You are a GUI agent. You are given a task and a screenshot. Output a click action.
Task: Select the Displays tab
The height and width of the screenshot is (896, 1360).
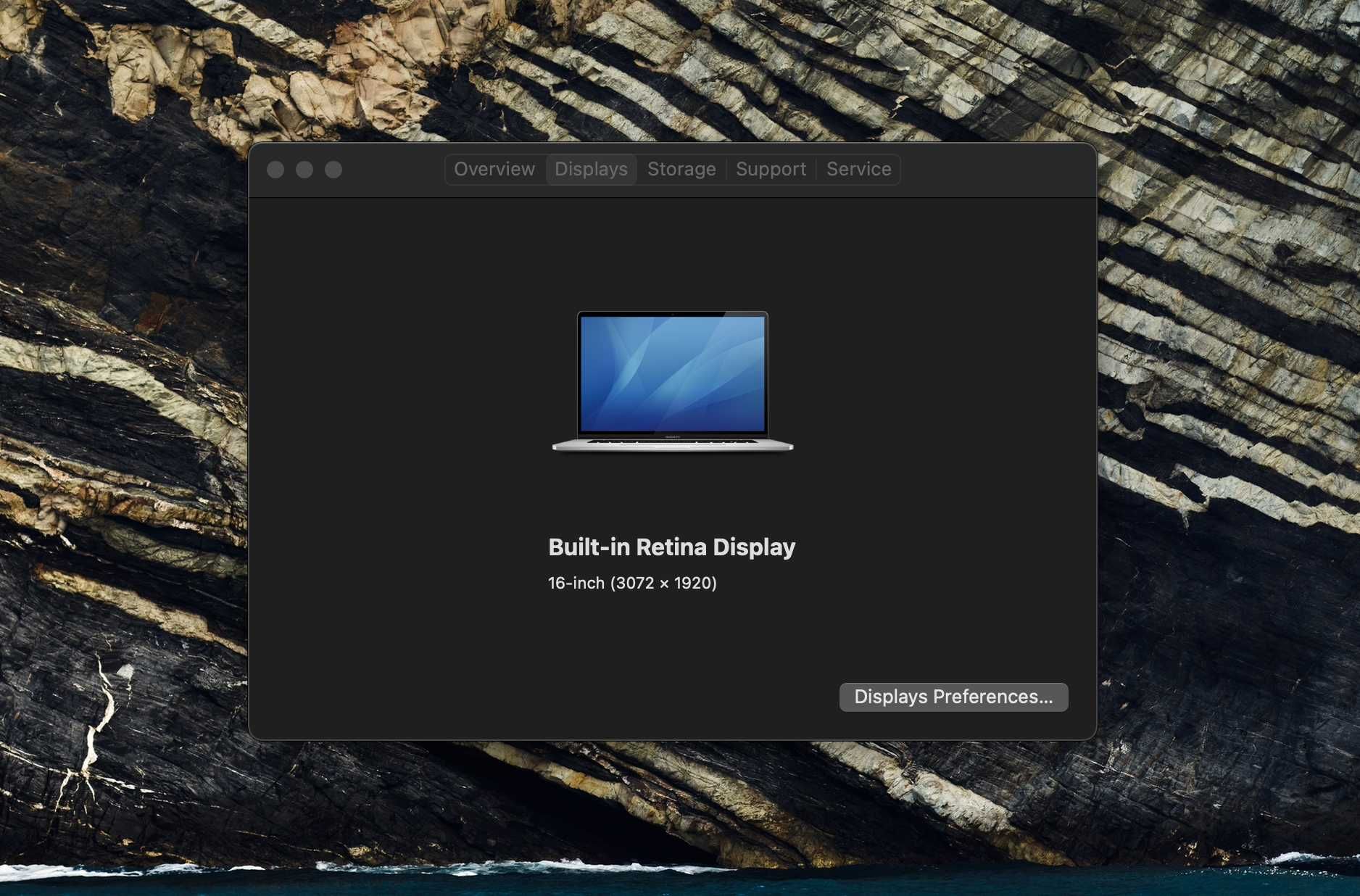592,170
